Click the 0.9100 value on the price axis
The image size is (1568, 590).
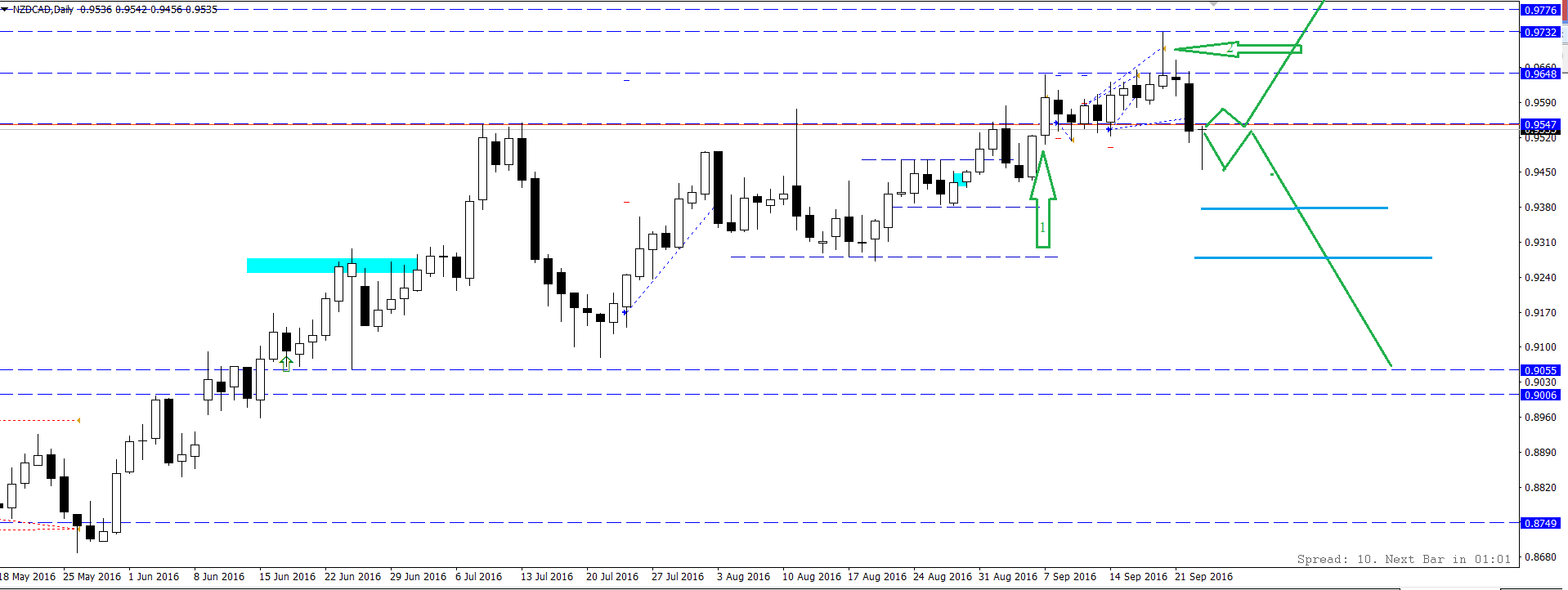(x=1541, y=347)
